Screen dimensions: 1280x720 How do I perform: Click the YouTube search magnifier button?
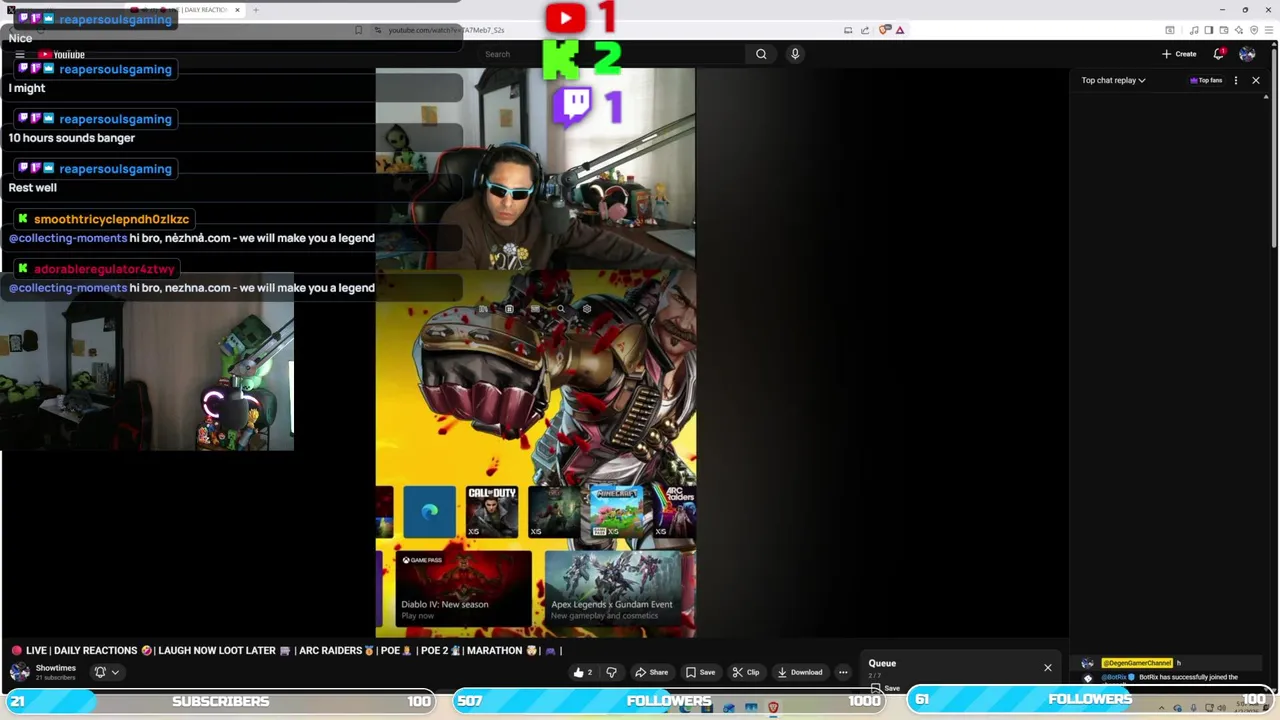pyautogui.click(x=761, y=54)
